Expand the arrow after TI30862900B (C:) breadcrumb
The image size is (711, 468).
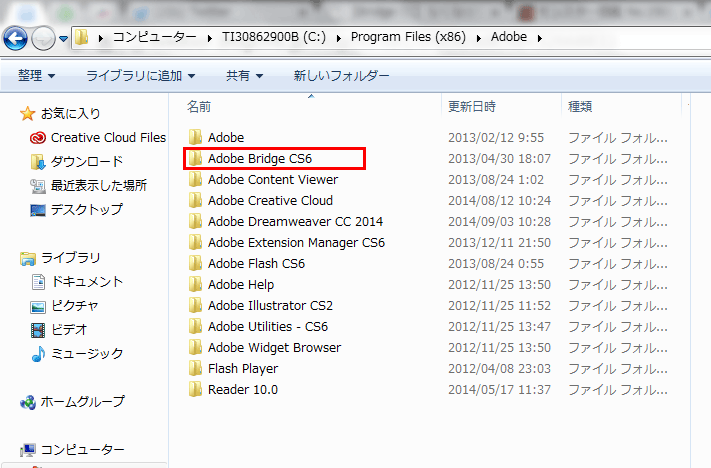coord(338,38)
